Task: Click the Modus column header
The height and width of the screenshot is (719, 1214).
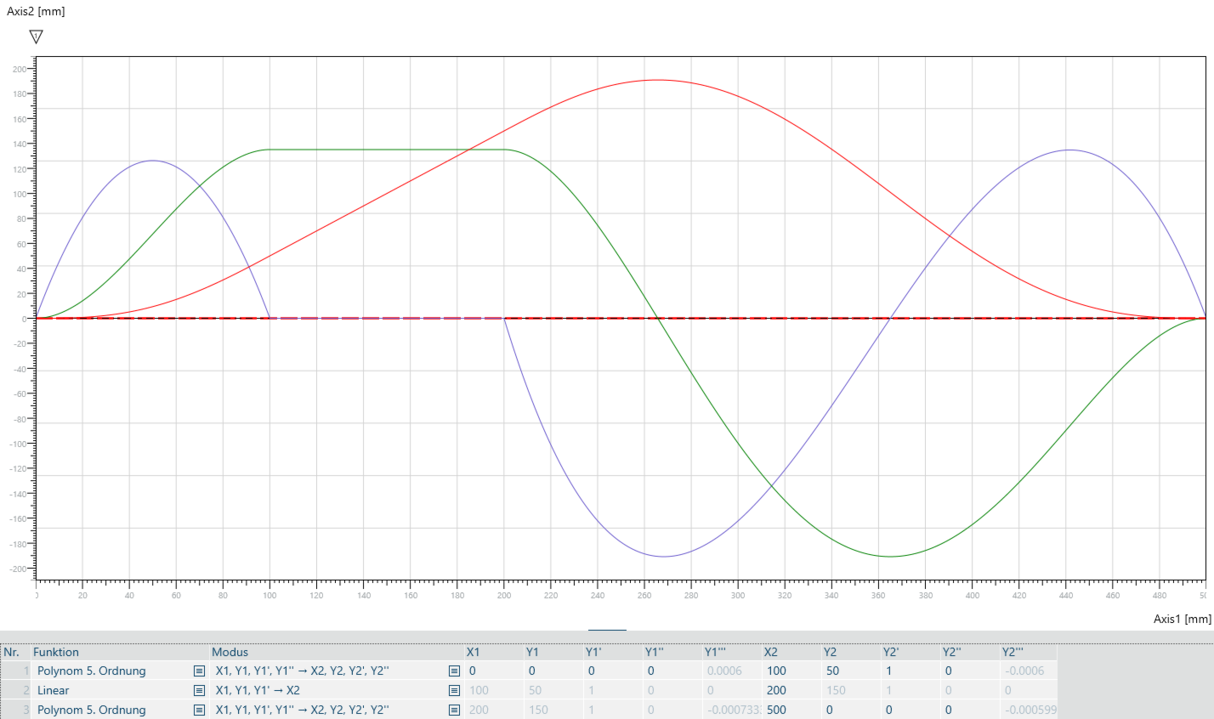Action: point(230,652)
